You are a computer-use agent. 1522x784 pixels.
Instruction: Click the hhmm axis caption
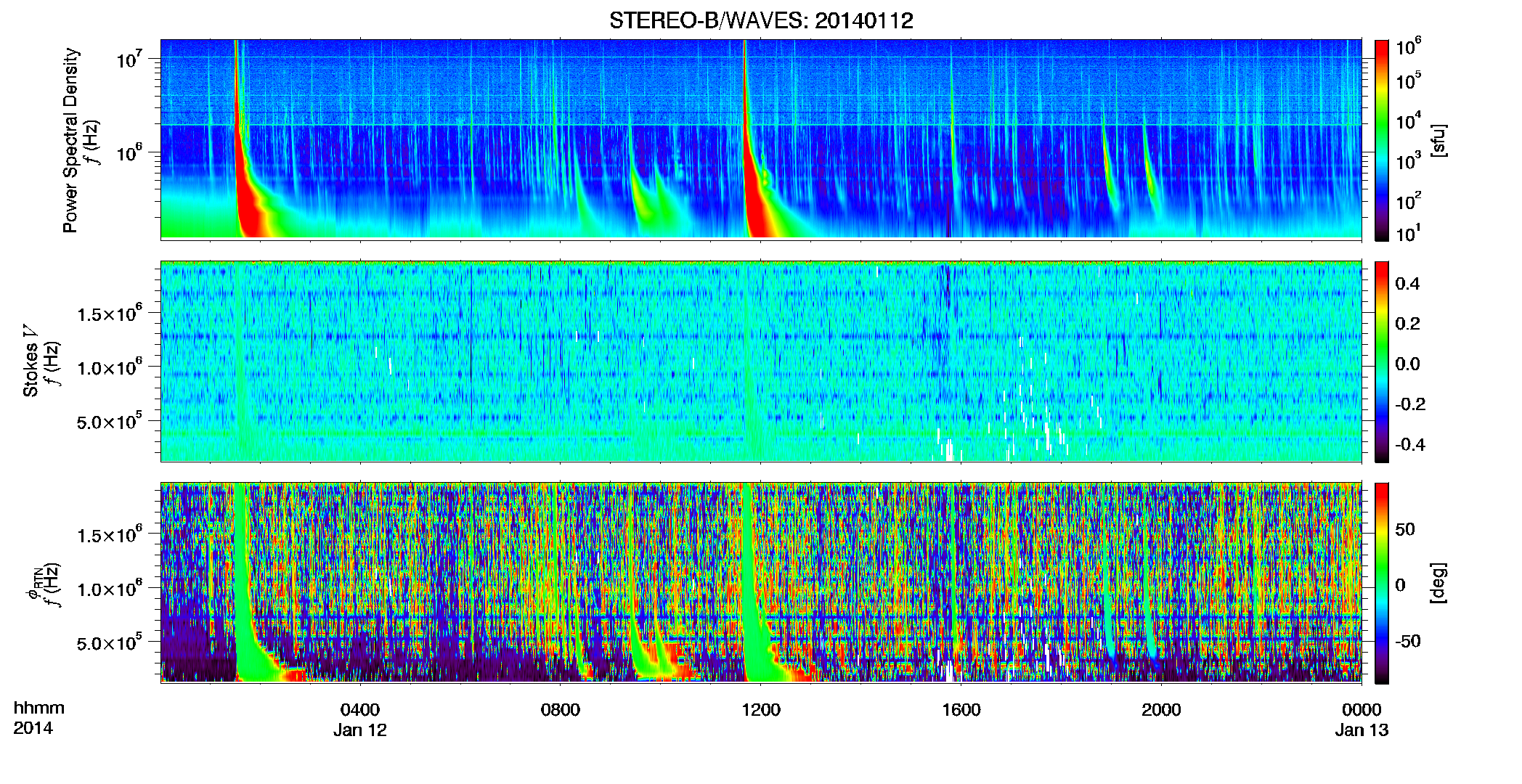39,709
